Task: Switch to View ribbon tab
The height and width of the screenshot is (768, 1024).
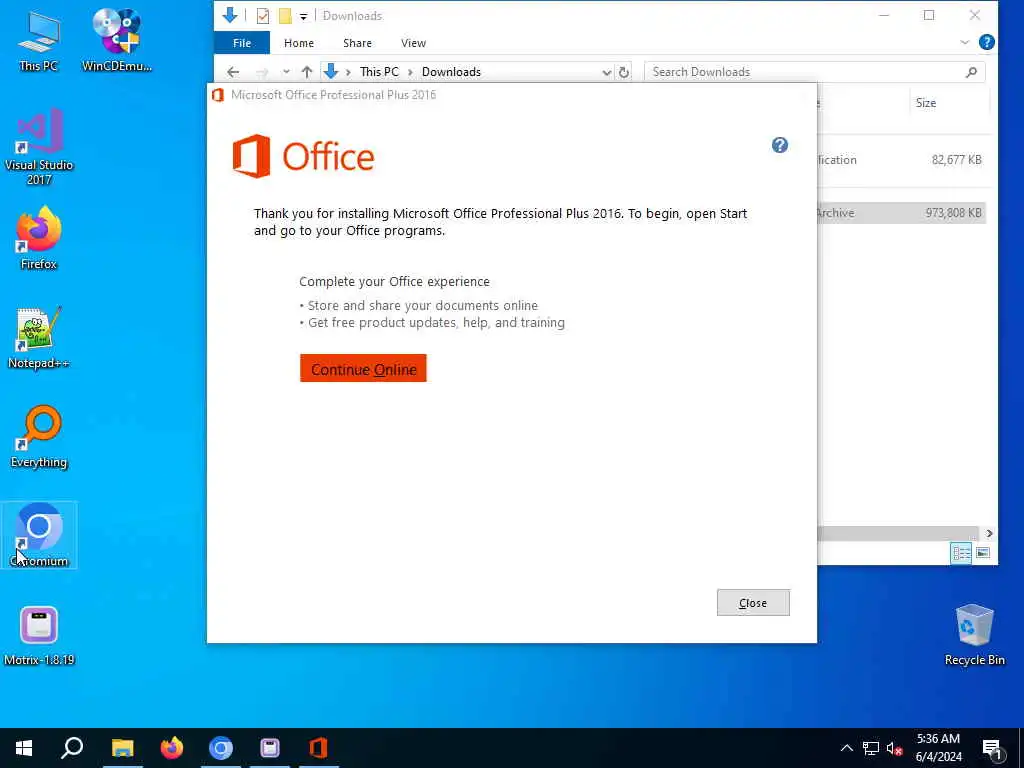Action: 413,43
